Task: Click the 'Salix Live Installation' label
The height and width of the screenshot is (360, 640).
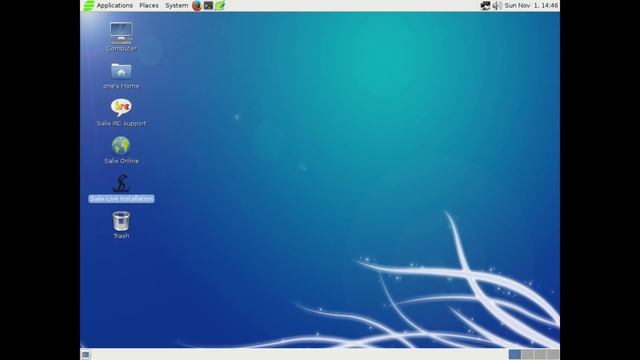Action: click(121, 199)
